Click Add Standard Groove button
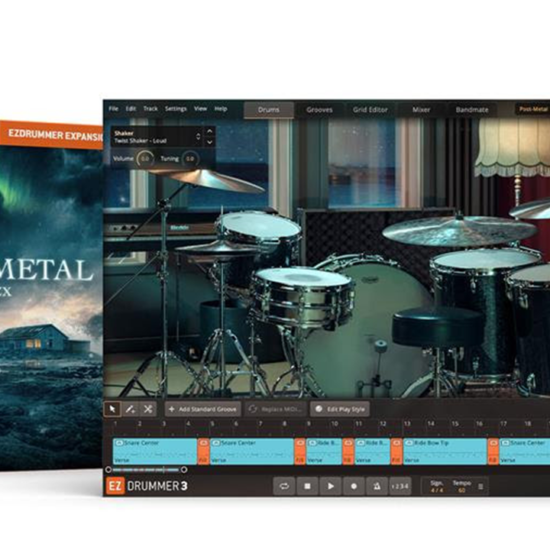The image size is (550, 550). tap(203, 409)
